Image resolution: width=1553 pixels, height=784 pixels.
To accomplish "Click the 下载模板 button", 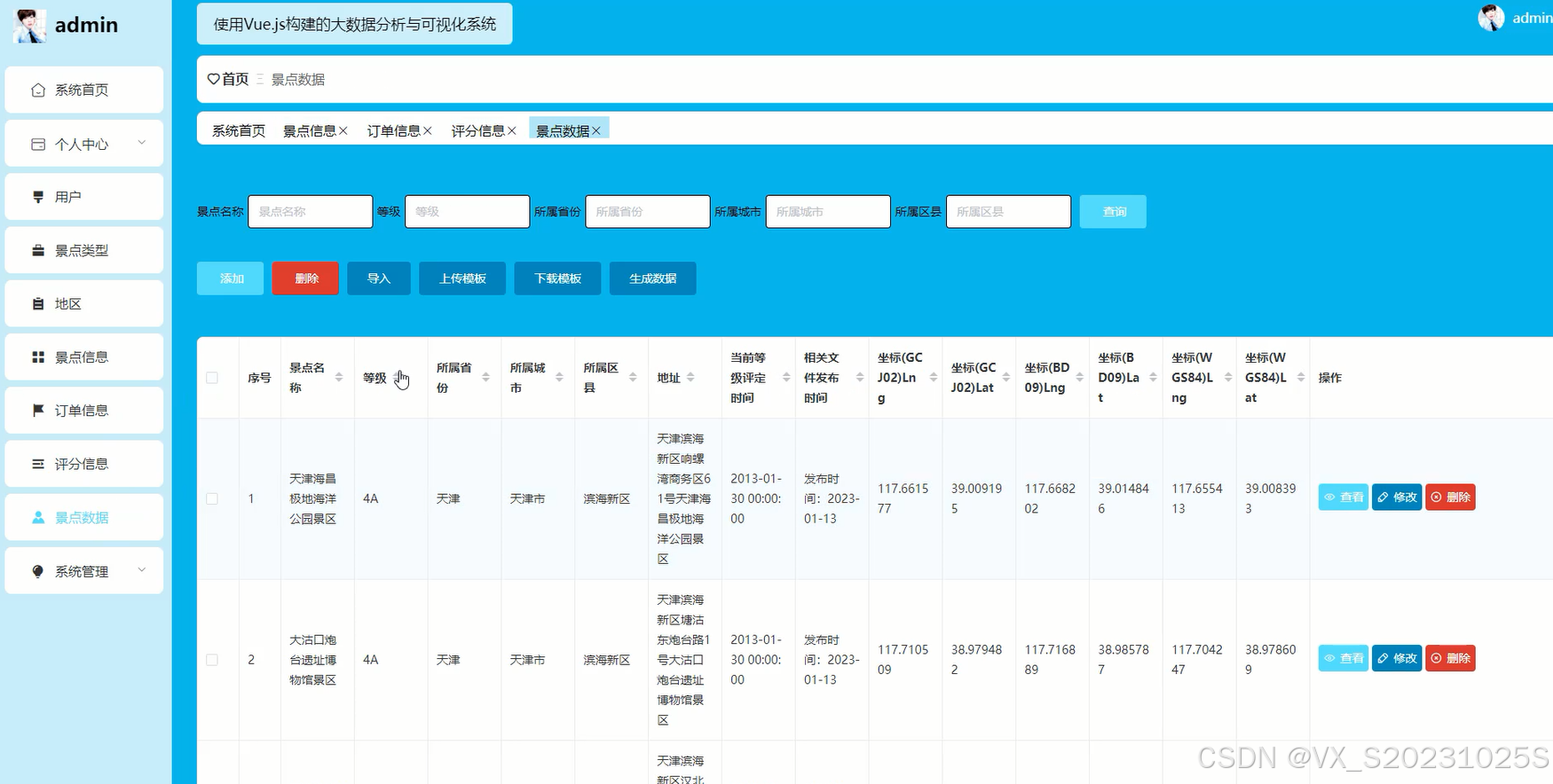I will pos(557,278).
